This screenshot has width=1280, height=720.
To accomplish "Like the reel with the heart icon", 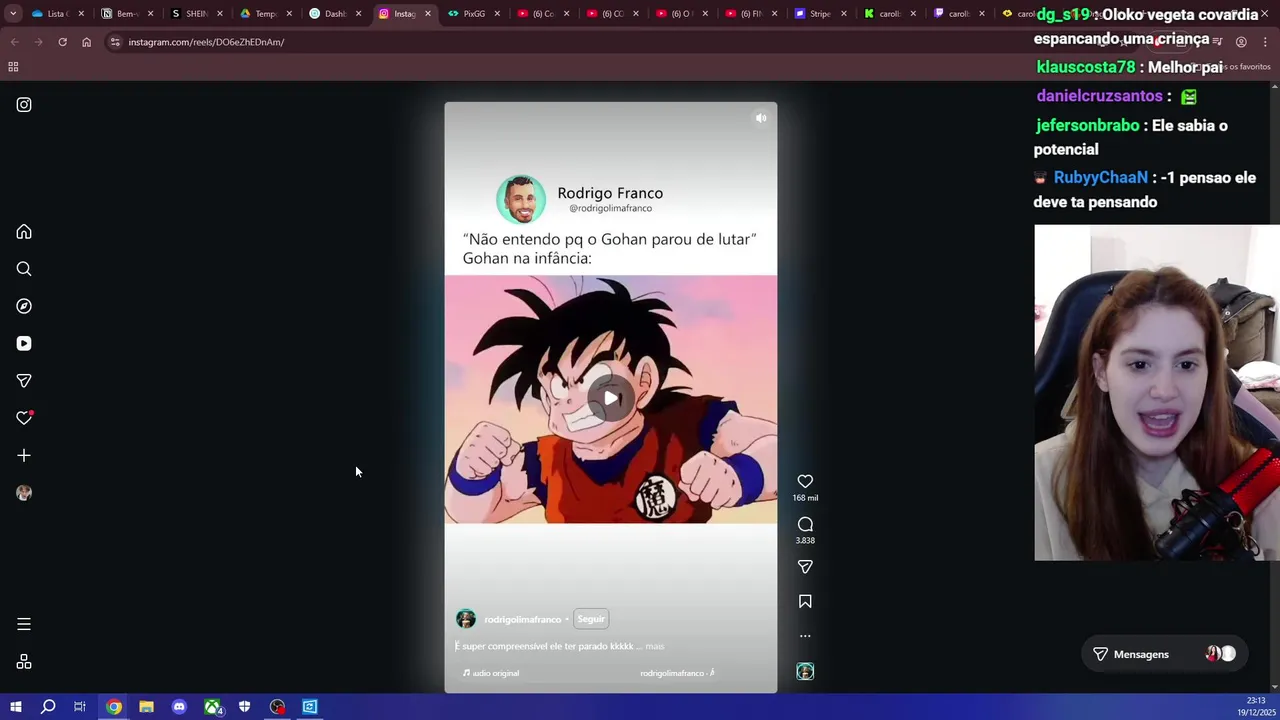I will click(x=805, y=481).
